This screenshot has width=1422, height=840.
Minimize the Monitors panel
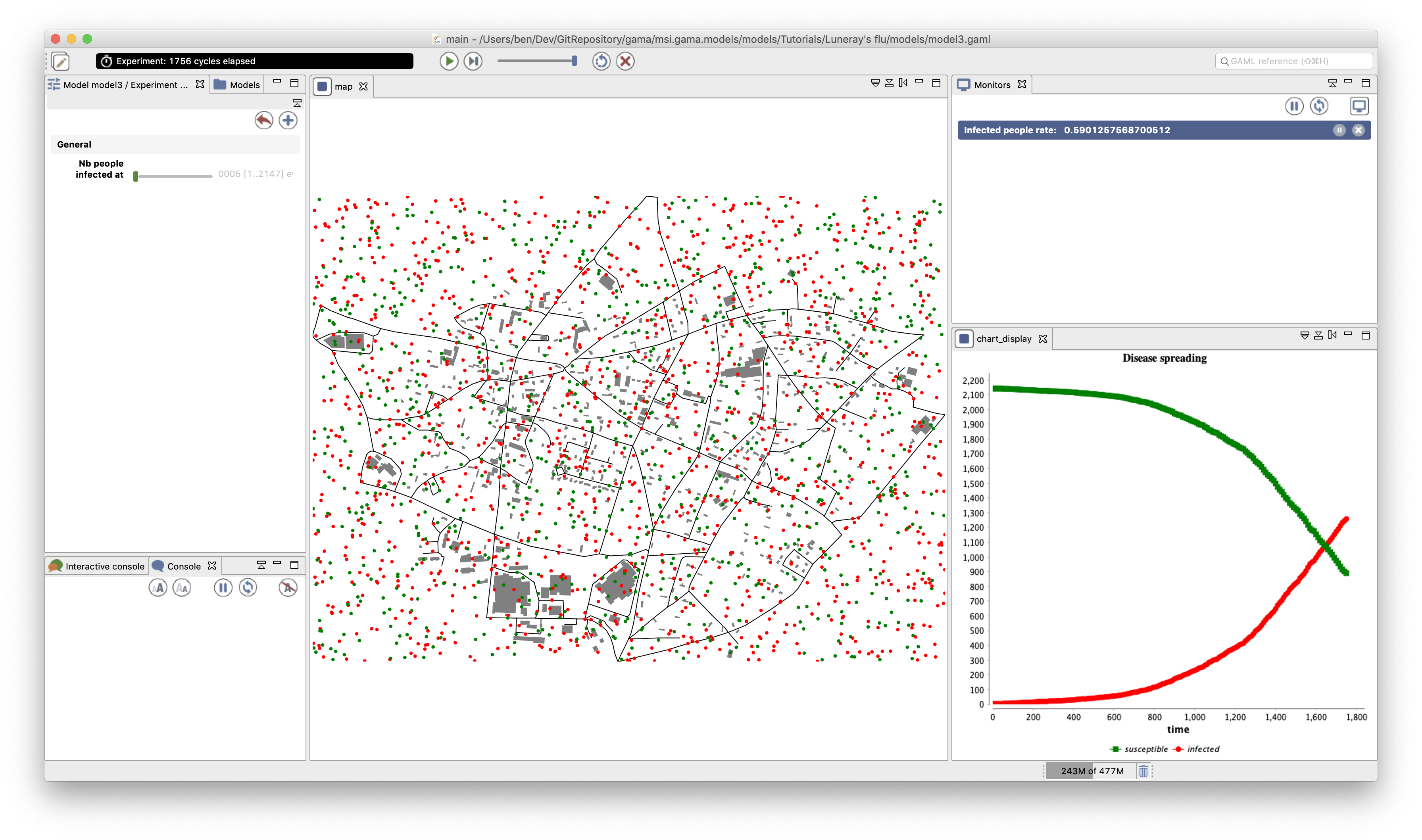click(1349, 82)
